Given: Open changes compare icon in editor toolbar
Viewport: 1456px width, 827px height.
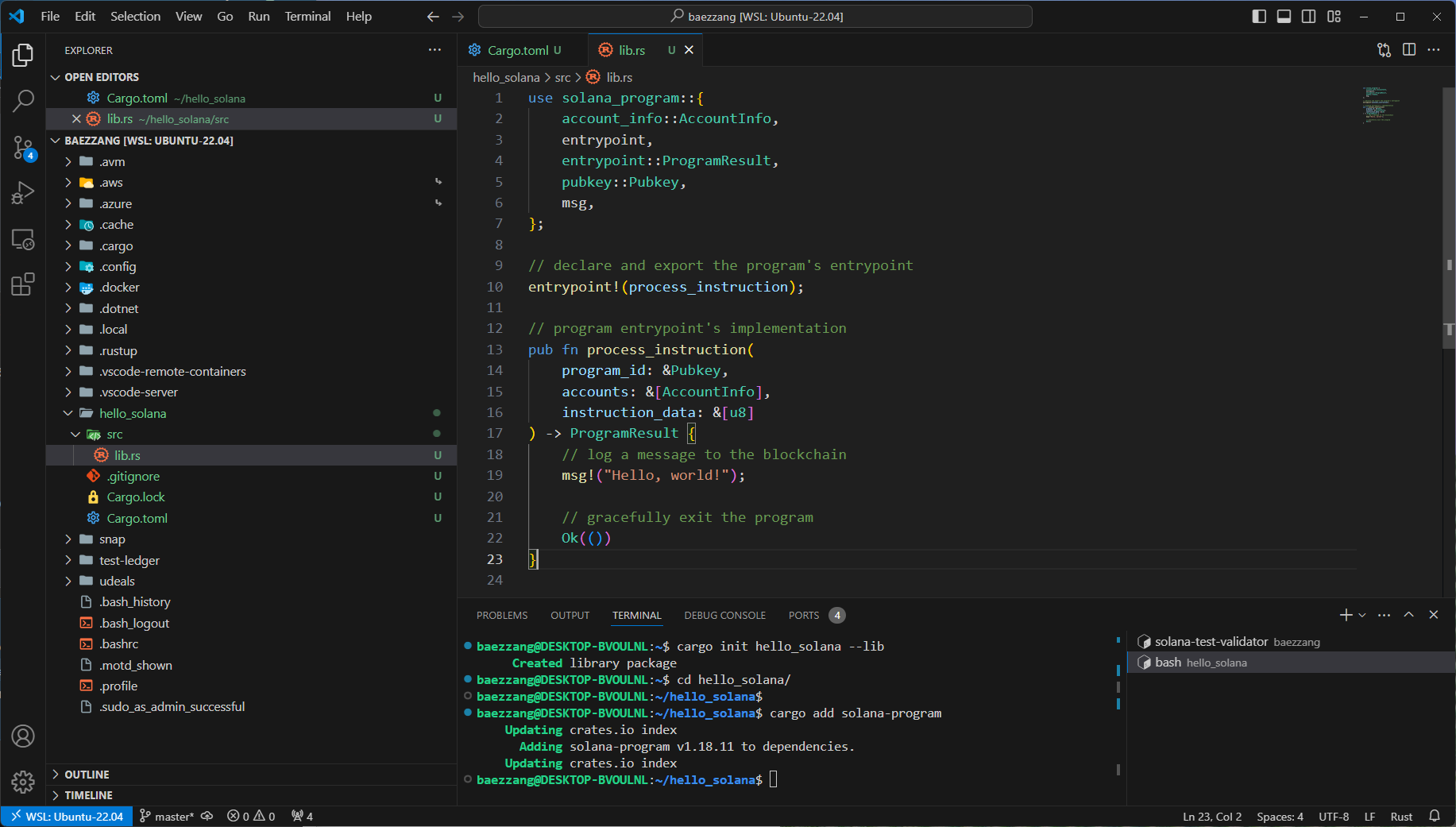Looking at the screenshot, I should tap(1384, 50).
